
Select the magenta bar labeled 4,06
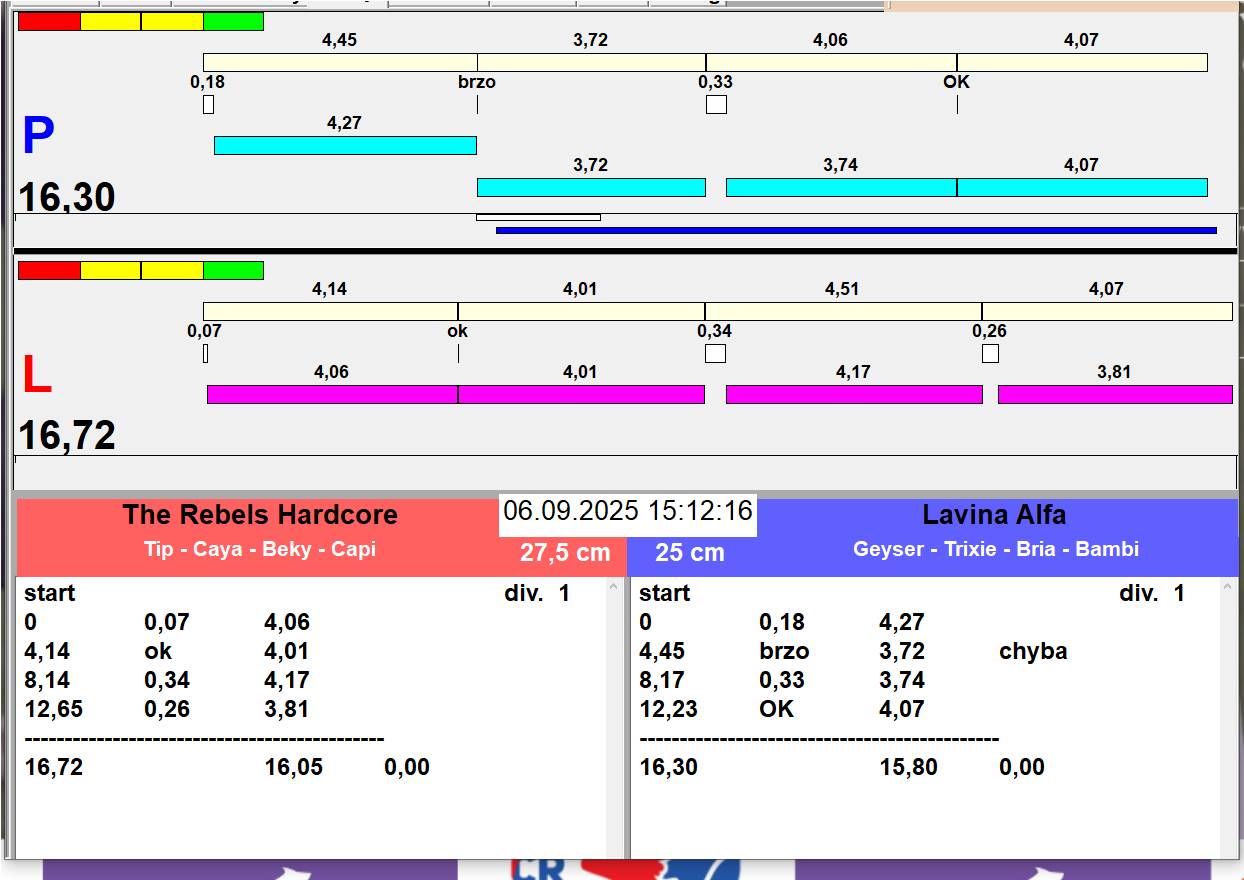pos(332,395)
